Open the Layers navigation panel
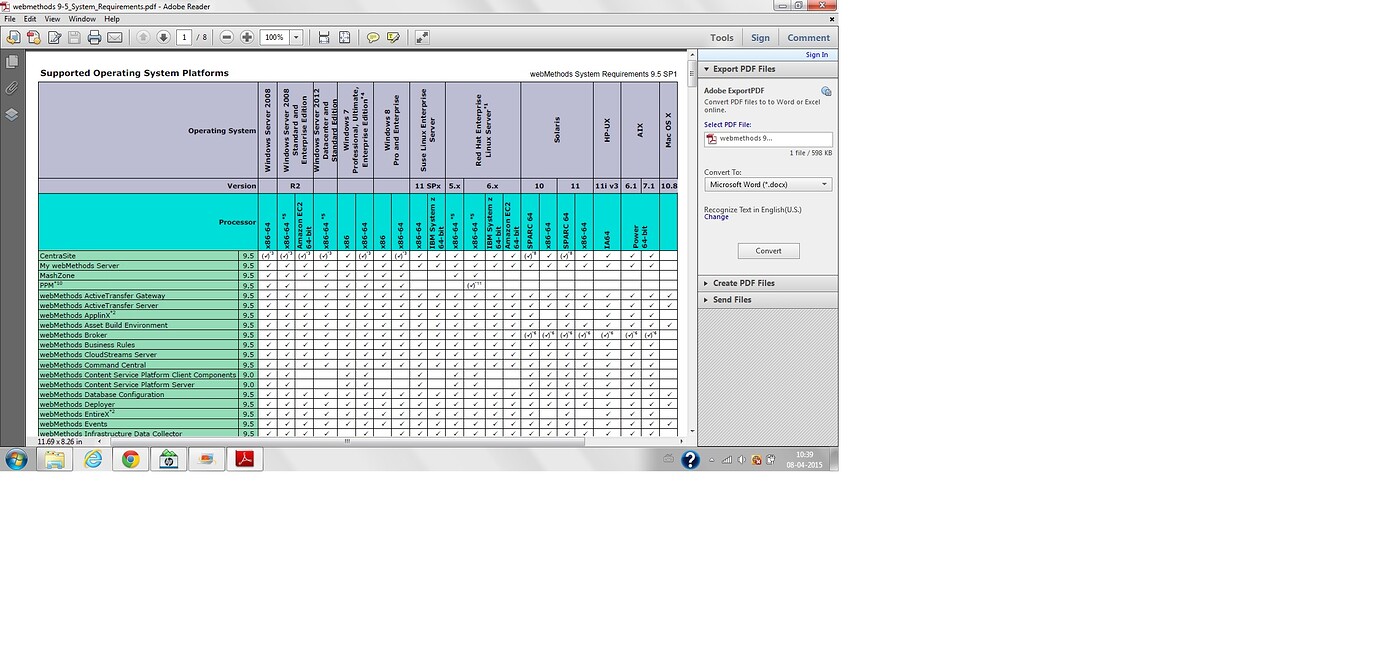Viewport: 1380px width, 648px height. 12,114
